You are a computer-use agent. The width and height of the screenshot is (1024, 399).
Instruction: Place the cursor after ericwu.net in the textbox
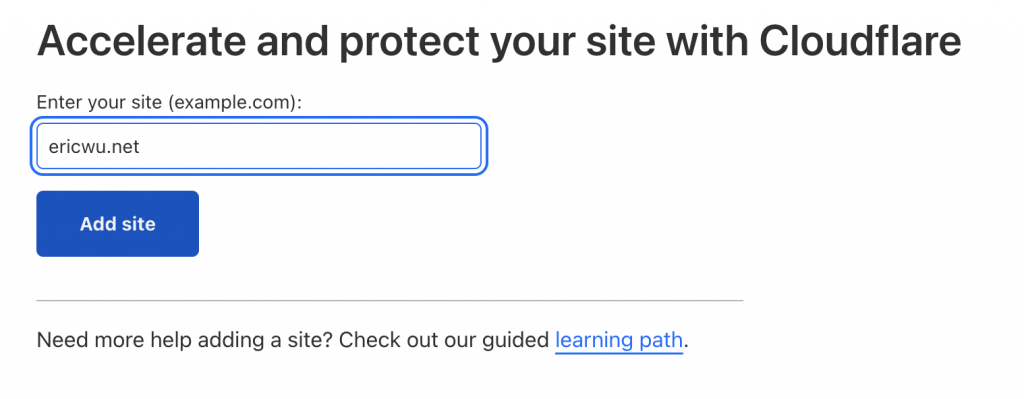click(x=142, y=147)
